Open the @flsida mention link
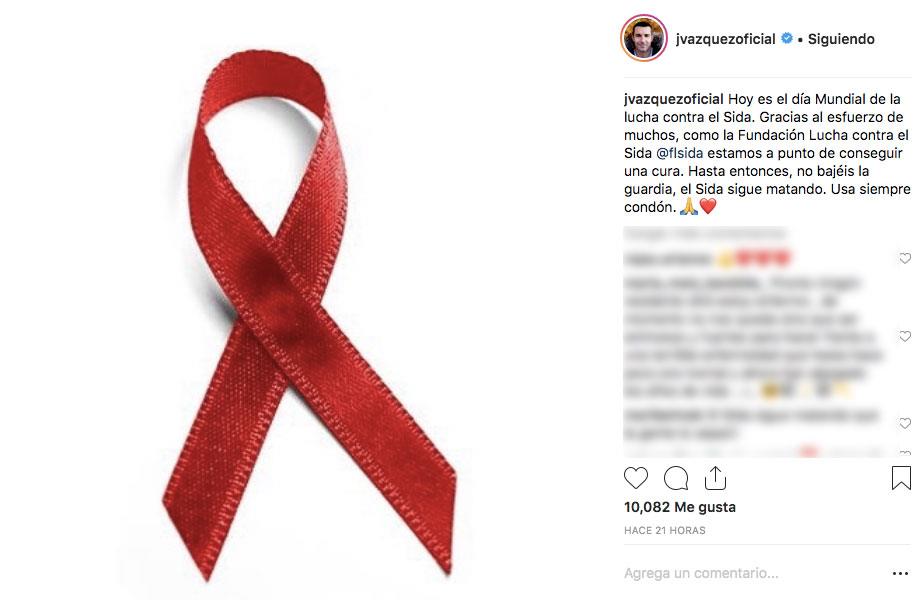The image size is (920, 600). pyautogui.click(x=679, y=153)
